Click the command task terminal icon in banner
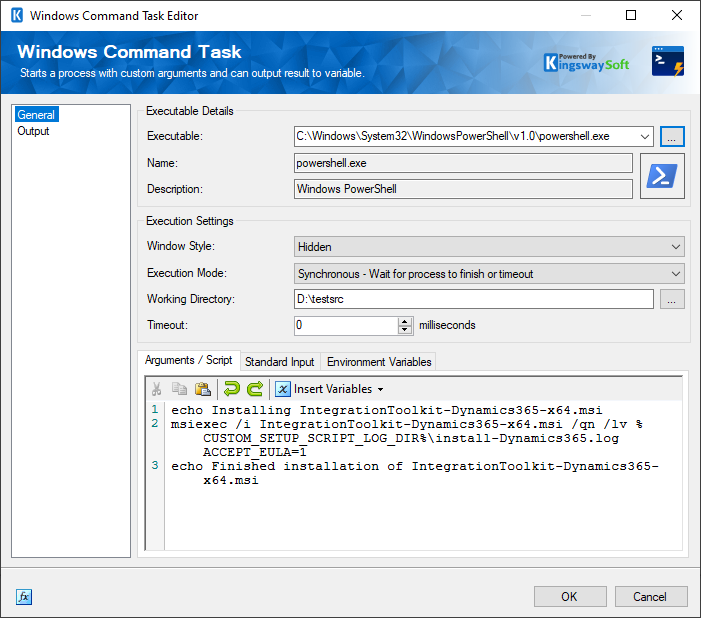 668,61
